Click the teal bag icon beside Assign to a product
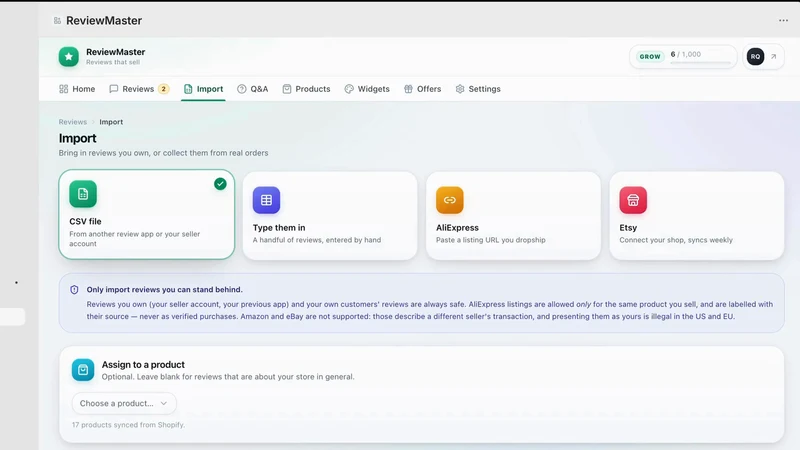Screen dimensions: 800x450 click(83, 370)
